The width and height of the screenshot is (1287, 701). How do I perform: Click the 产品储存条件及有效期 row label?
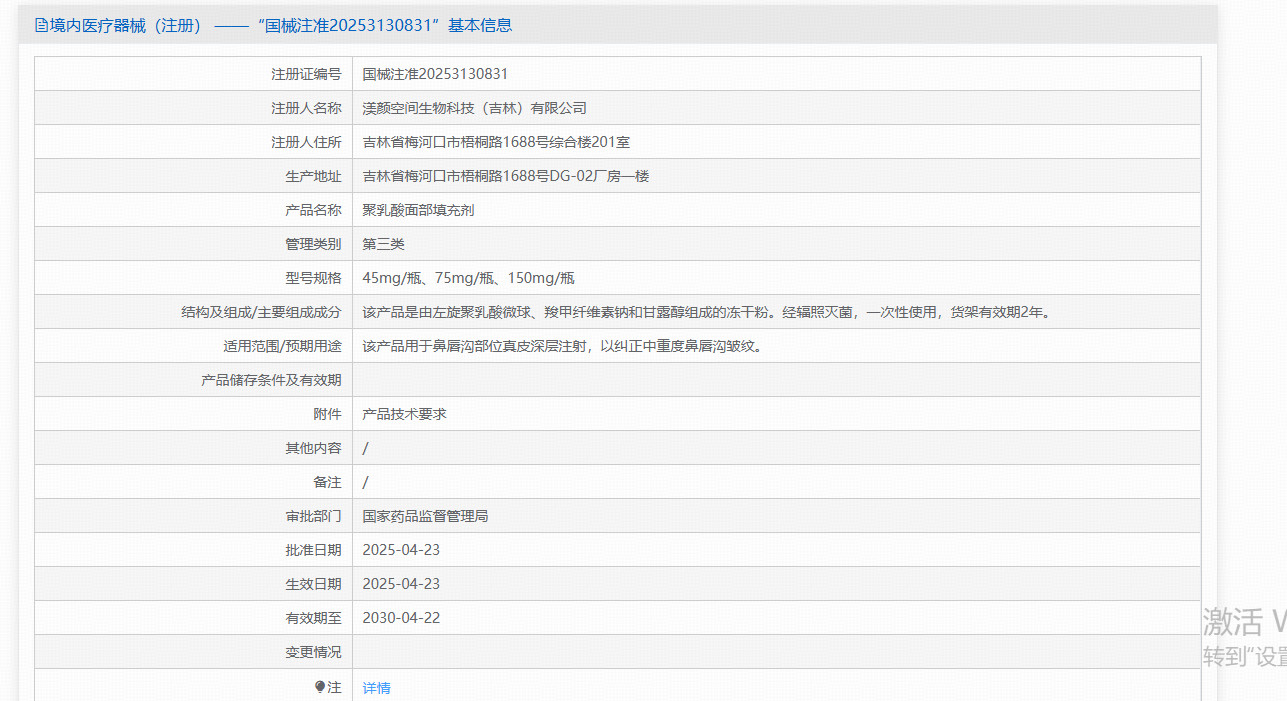[x=271, y=380]
